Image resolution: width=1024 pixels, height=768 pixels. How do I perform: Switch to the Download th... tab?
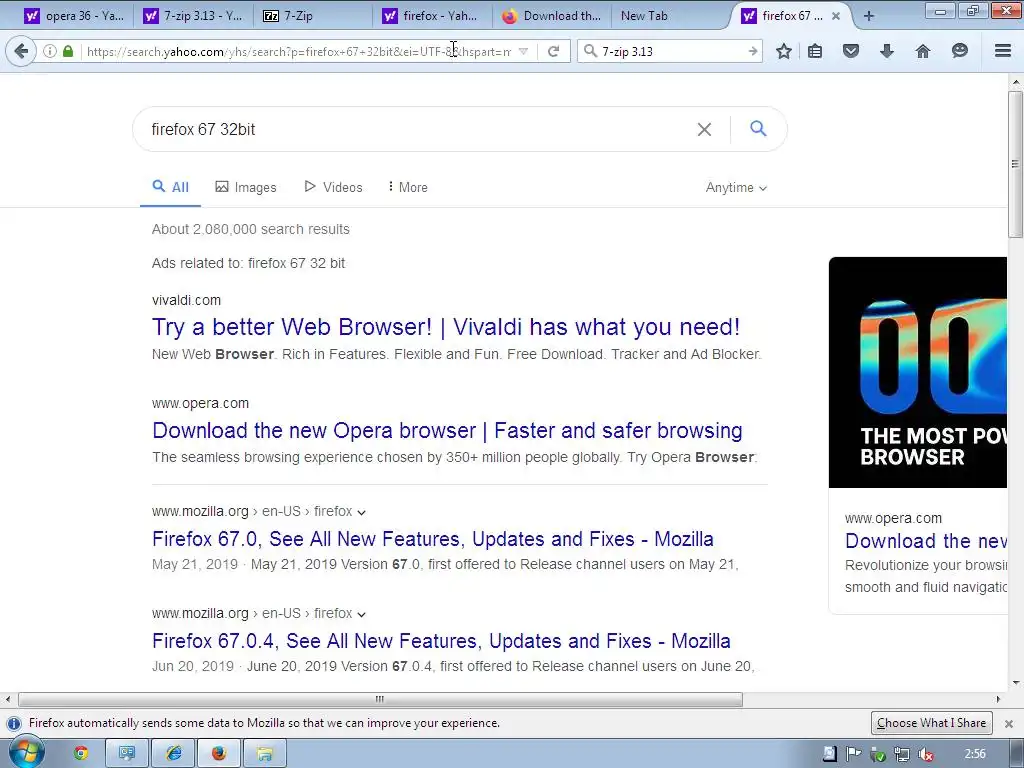click(x=551, y=16)
